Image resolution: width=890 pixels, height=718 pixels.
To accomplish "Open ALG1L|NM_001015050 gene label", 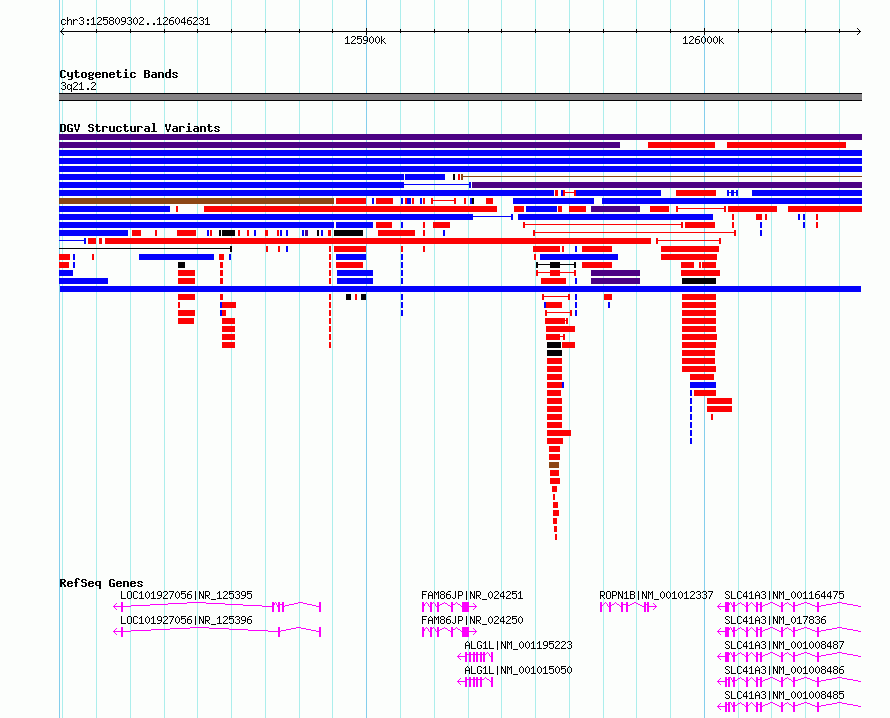I will coord(518,670).
